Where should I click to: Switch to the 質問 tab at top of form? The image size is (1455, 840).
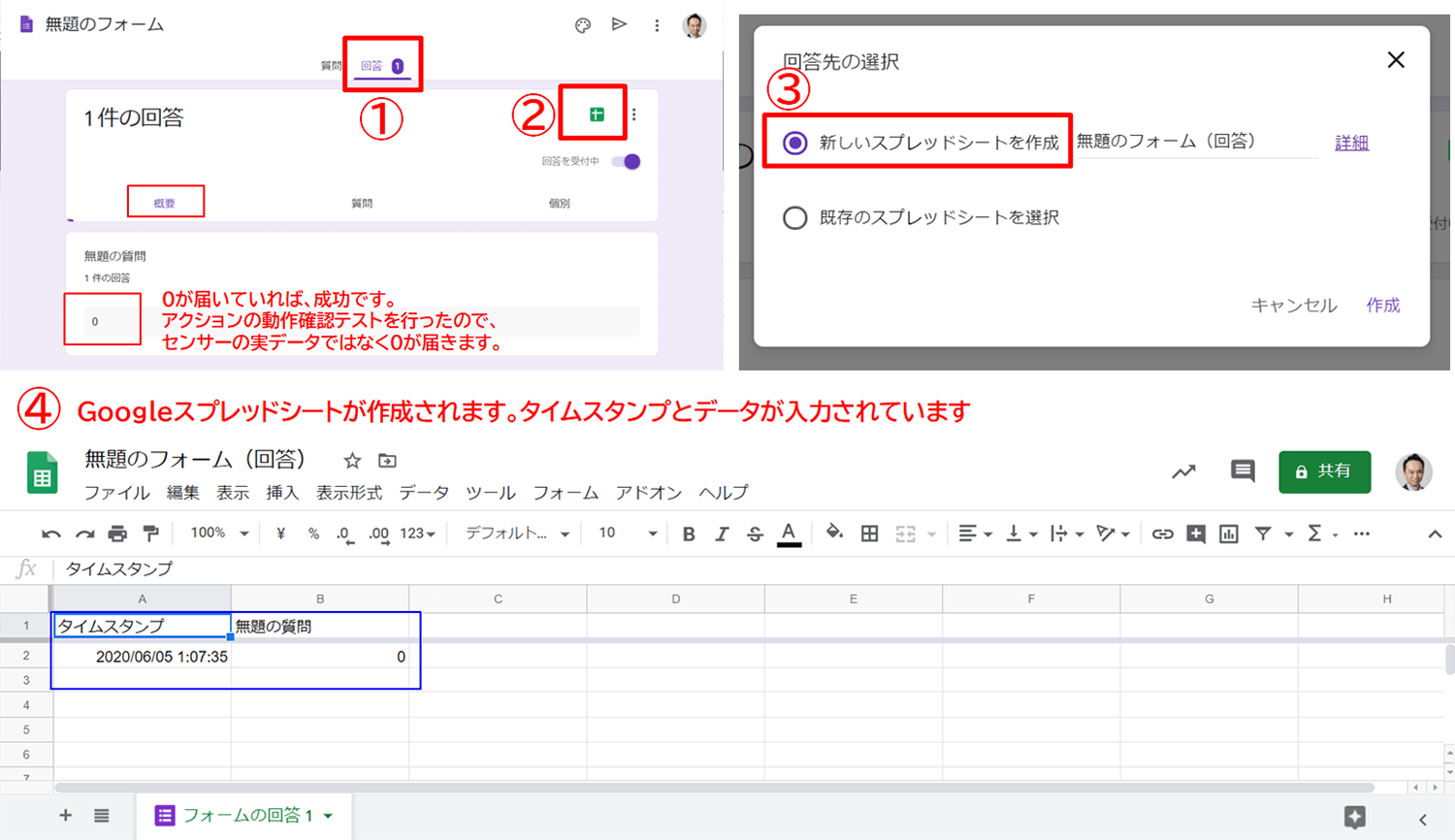[331, 66]
